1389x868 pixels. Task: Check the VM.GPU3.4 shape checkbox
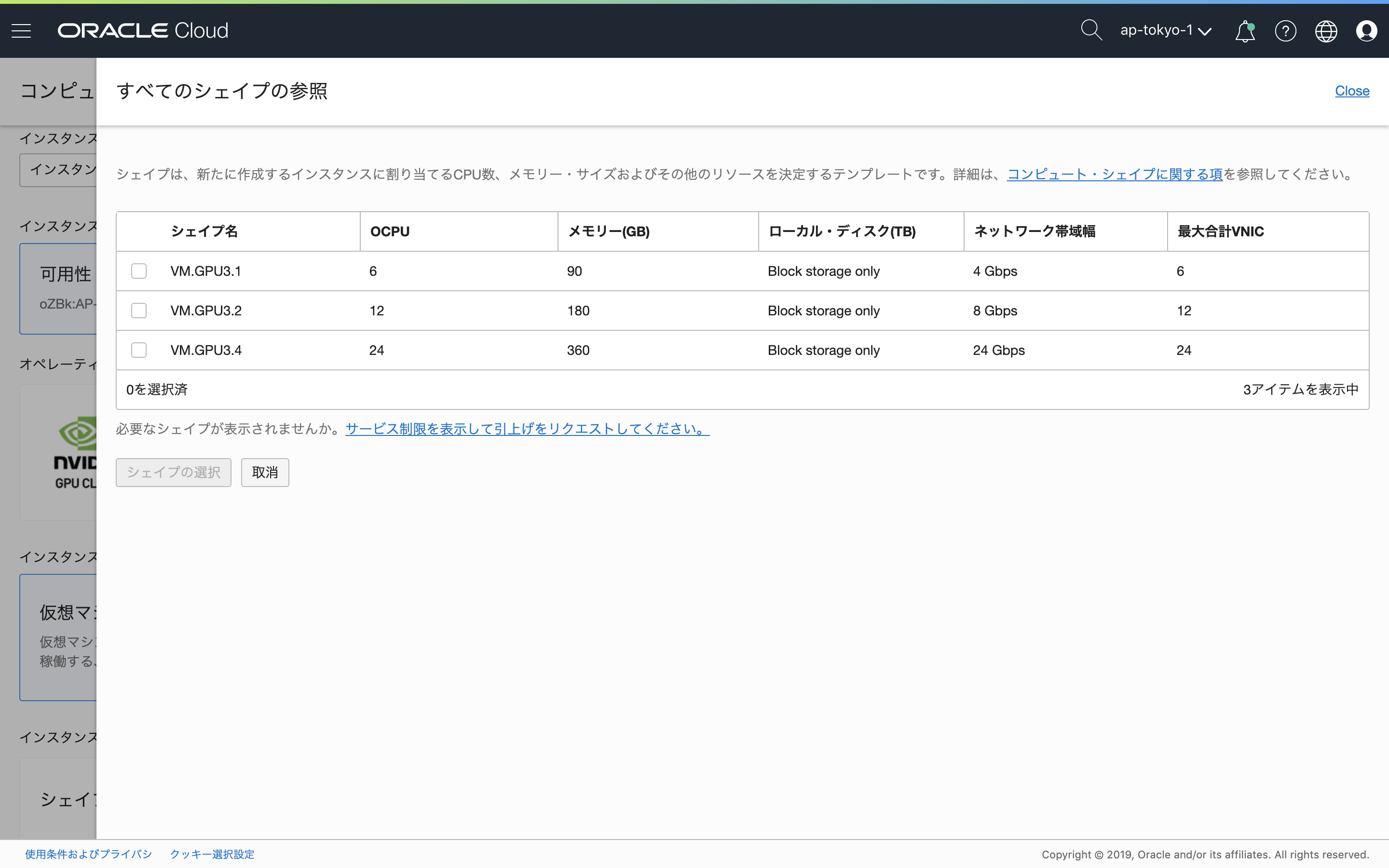pyautogui.click(x=138, y=350)
